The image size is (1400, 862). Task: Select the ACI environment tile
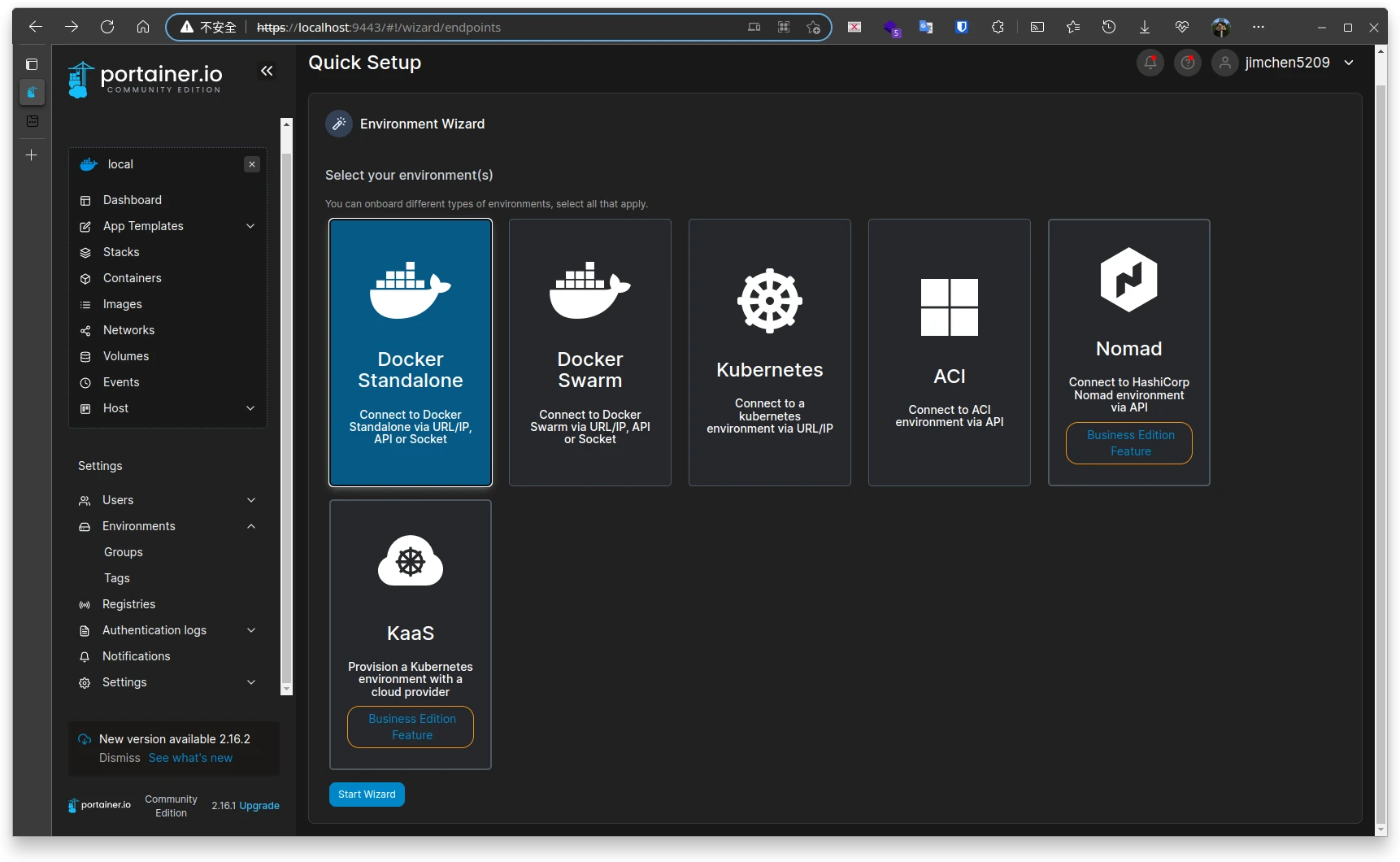coord(950,352)
